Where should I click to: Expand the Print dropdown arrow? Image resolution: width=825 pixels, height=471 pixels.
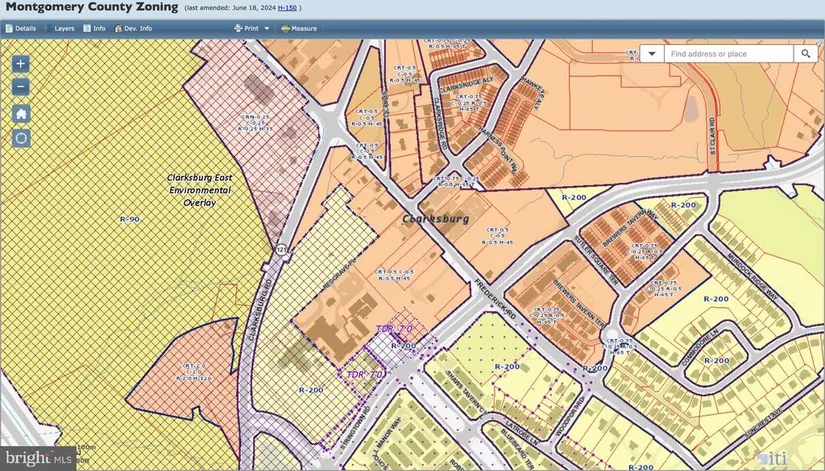tap(267, 29)
